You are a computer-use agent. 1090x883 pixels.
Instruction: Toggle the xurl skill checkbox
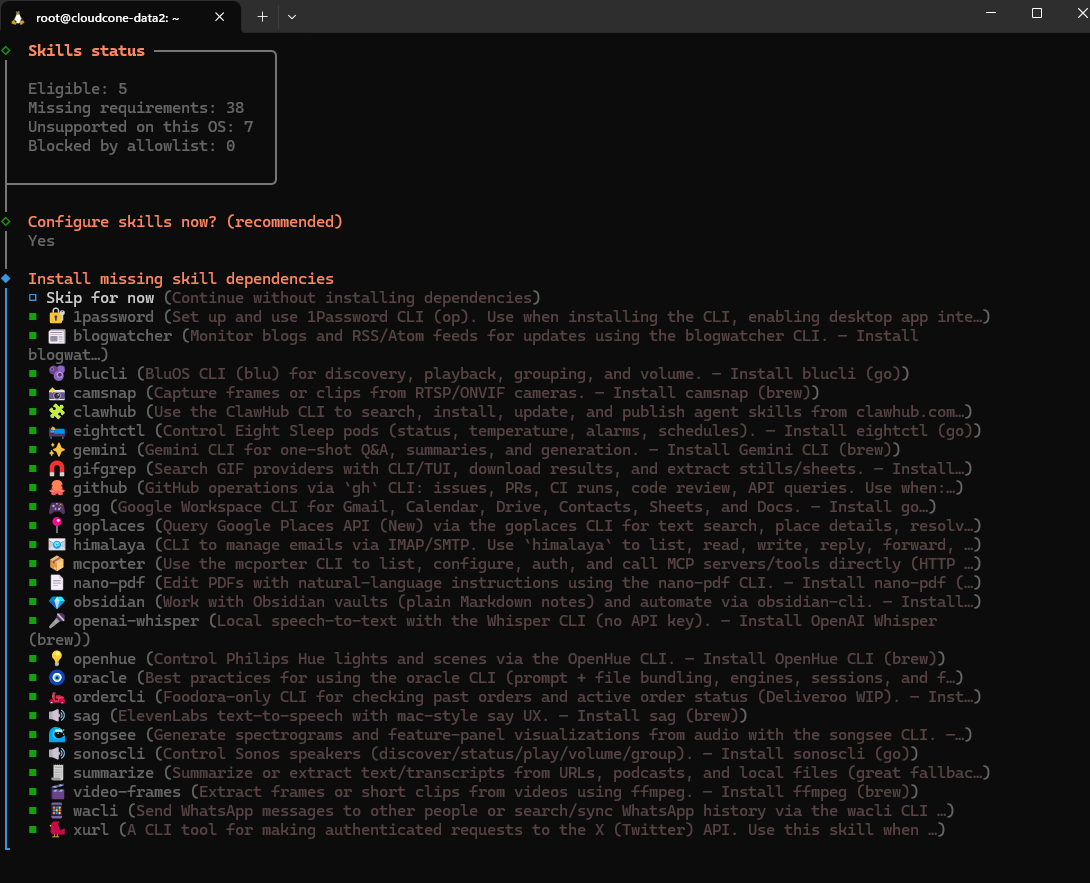[x=33, y=830]
